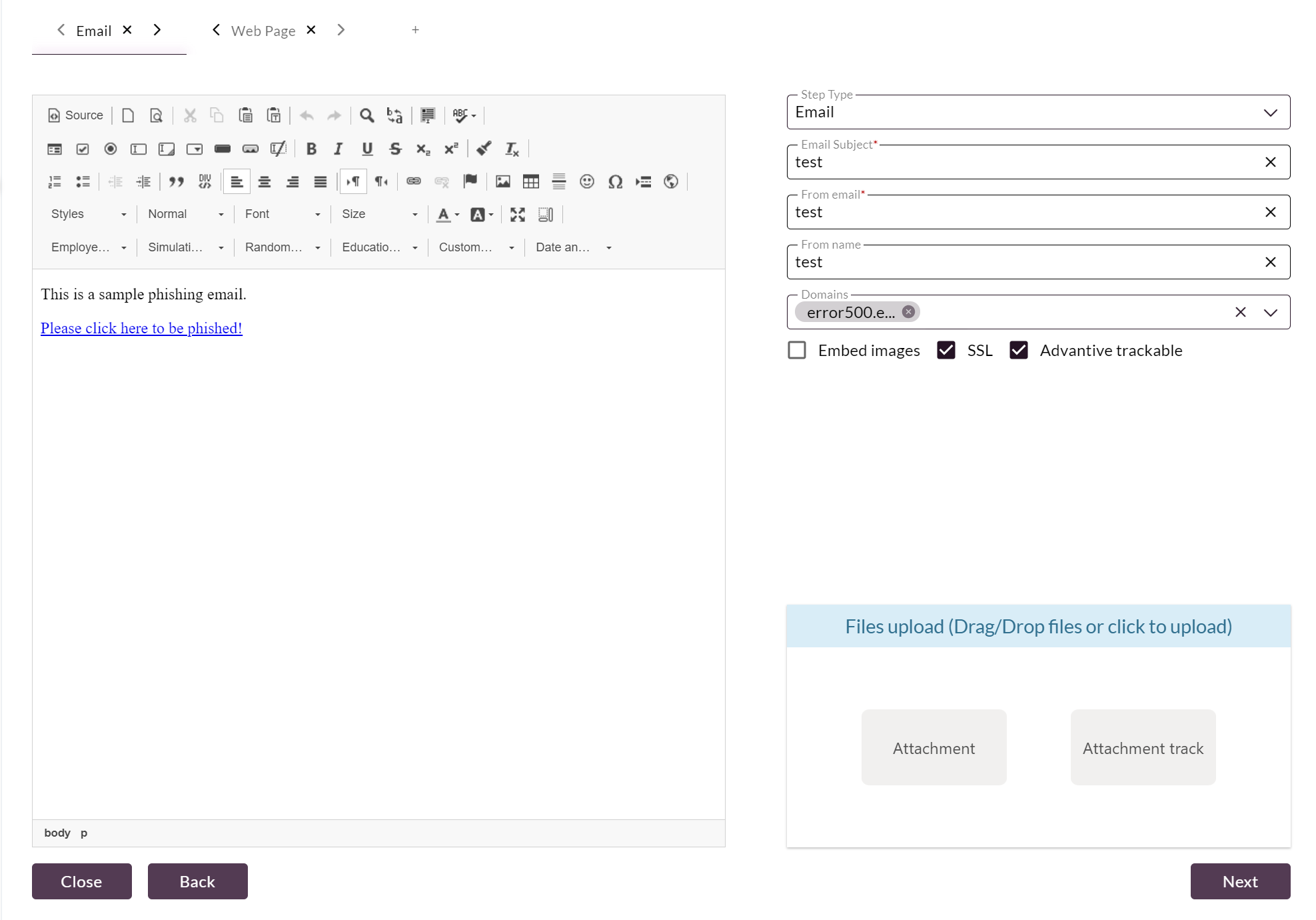The height and width of the screenshot is (920, 1316).
Task: Click the Insert Link icon
Action: [413, 181]
